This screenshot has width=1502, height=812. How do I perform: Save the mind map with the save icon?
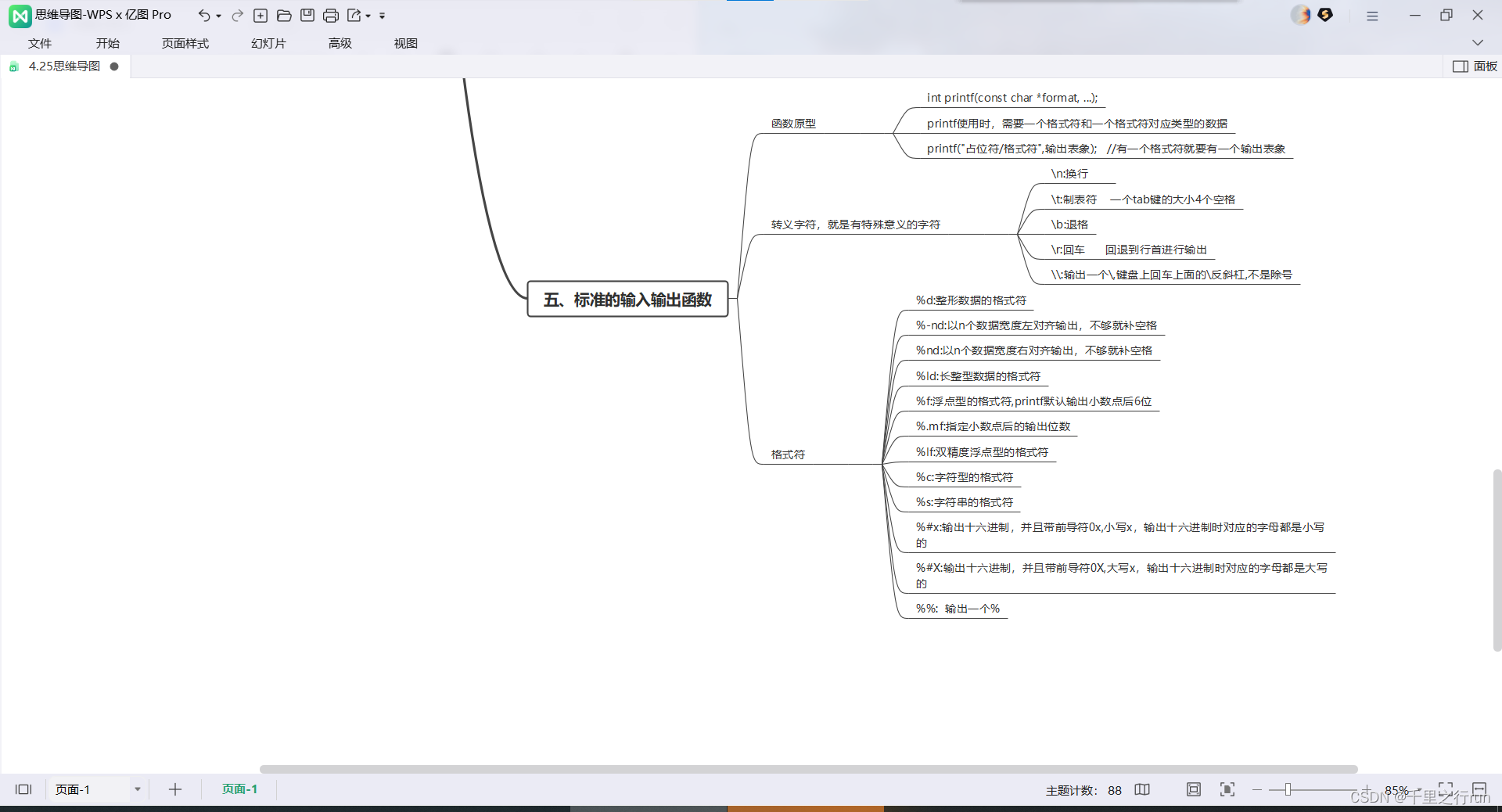tap(307, 15)
